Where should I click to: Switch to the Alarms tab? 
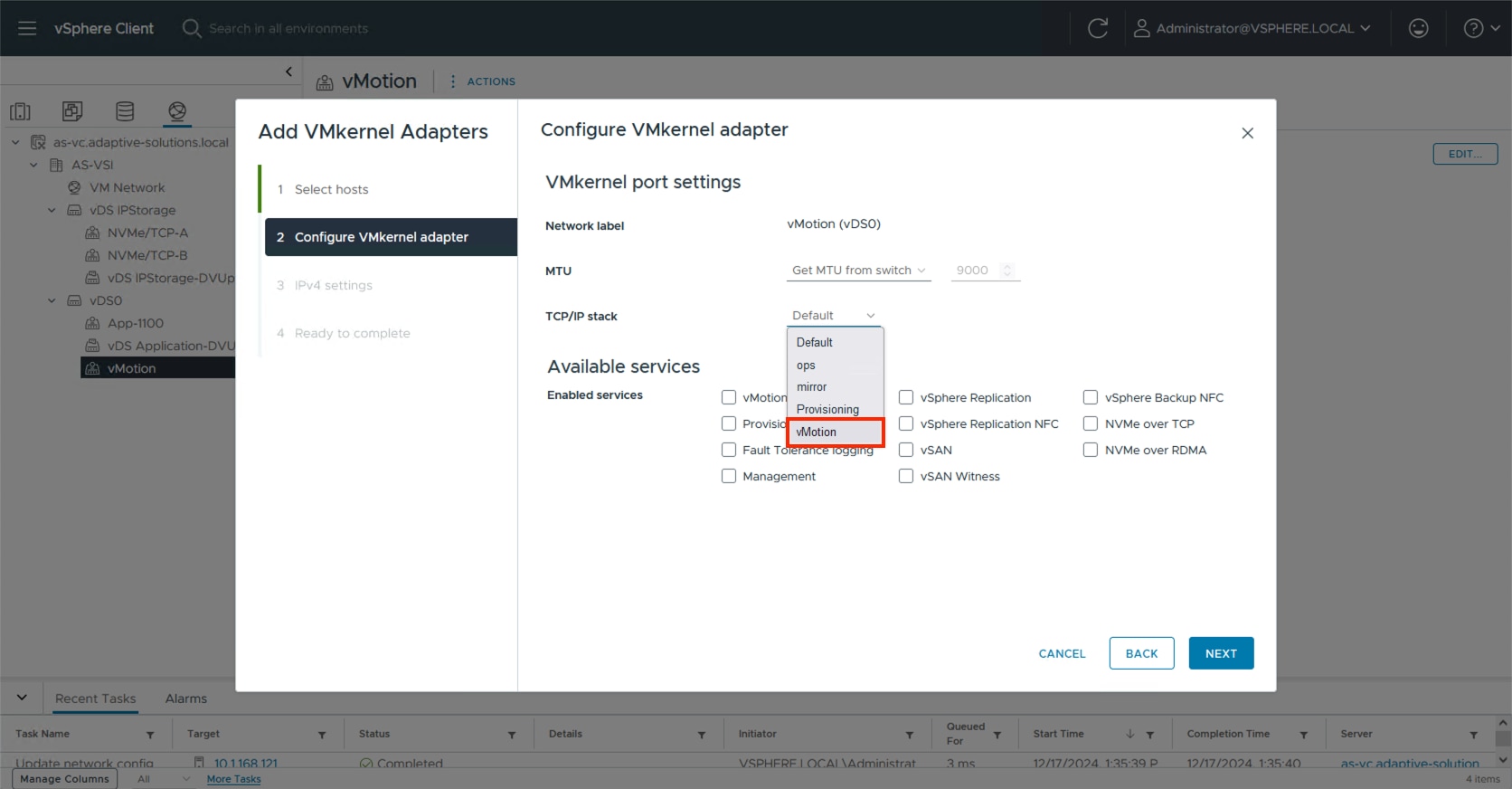click(x=186, y=699)
